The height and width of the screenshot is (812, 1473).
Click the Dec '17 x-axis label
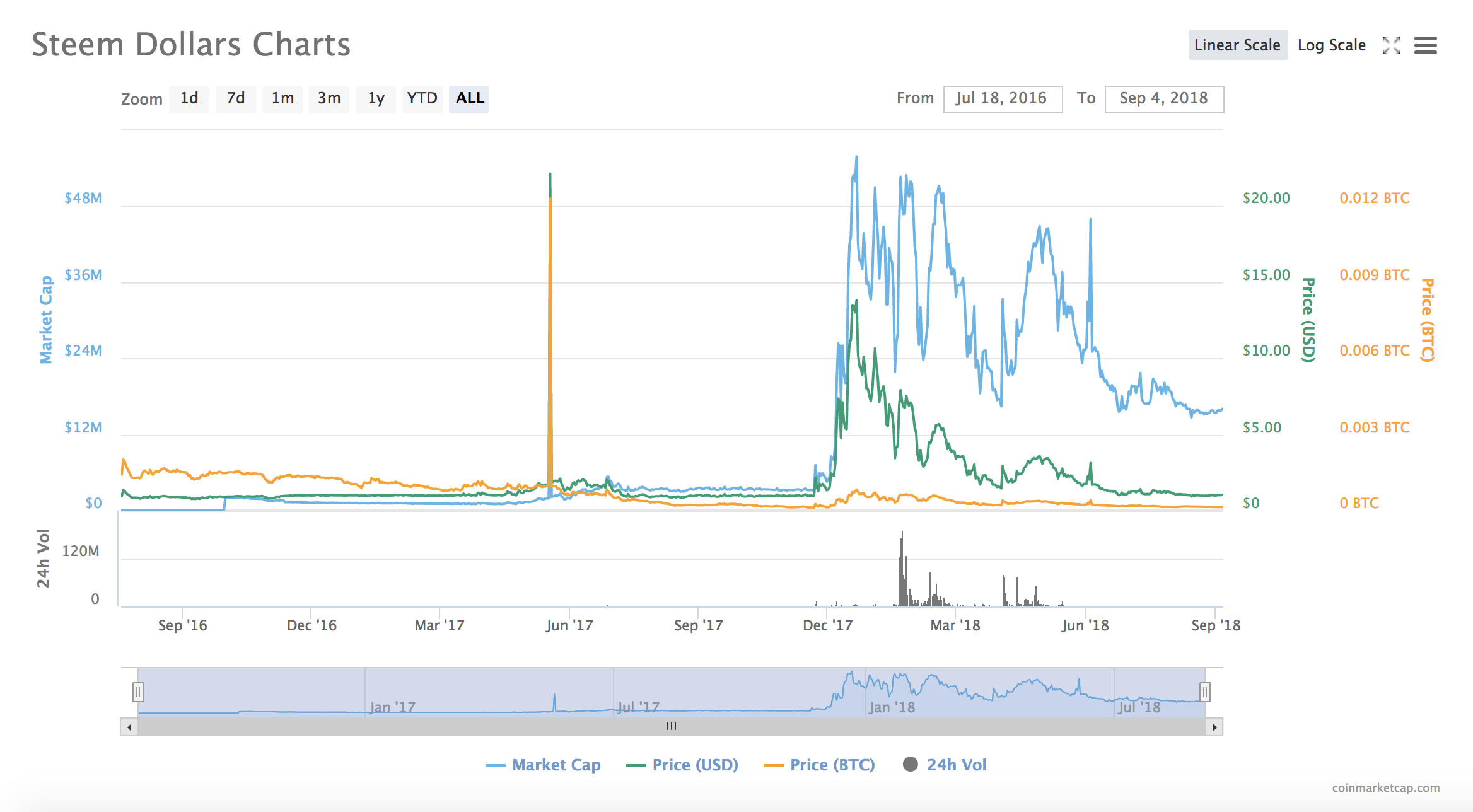pyautogui.click(x=827, y=625)
